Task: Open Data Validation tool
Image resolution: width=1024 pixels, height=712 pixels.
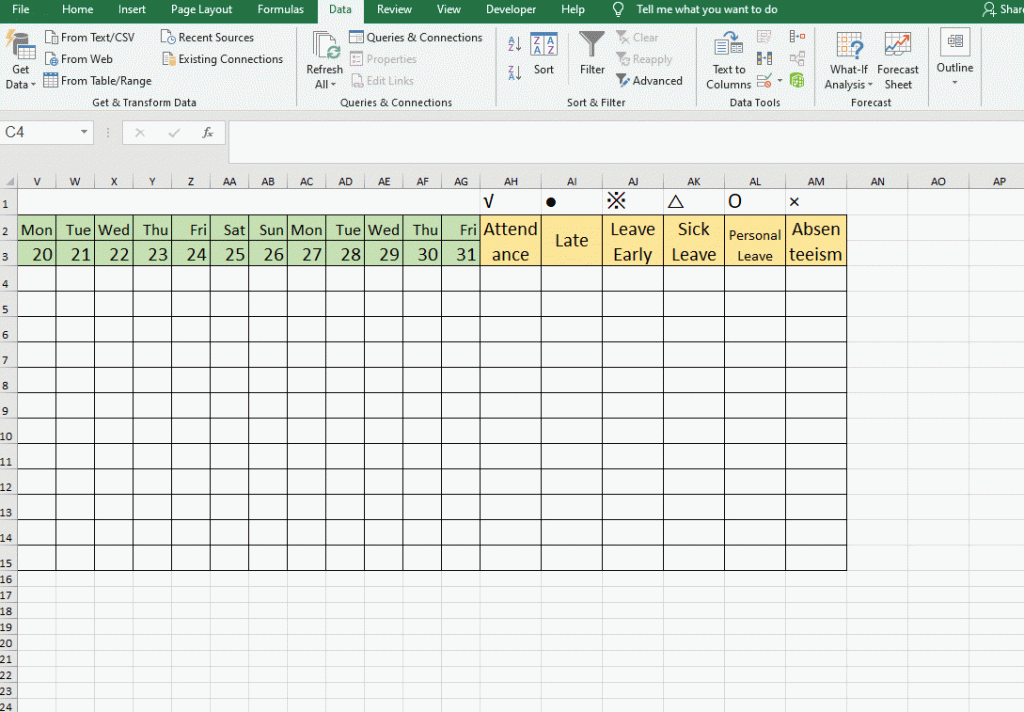Action: pyautogui.click(x=764, y=80)
